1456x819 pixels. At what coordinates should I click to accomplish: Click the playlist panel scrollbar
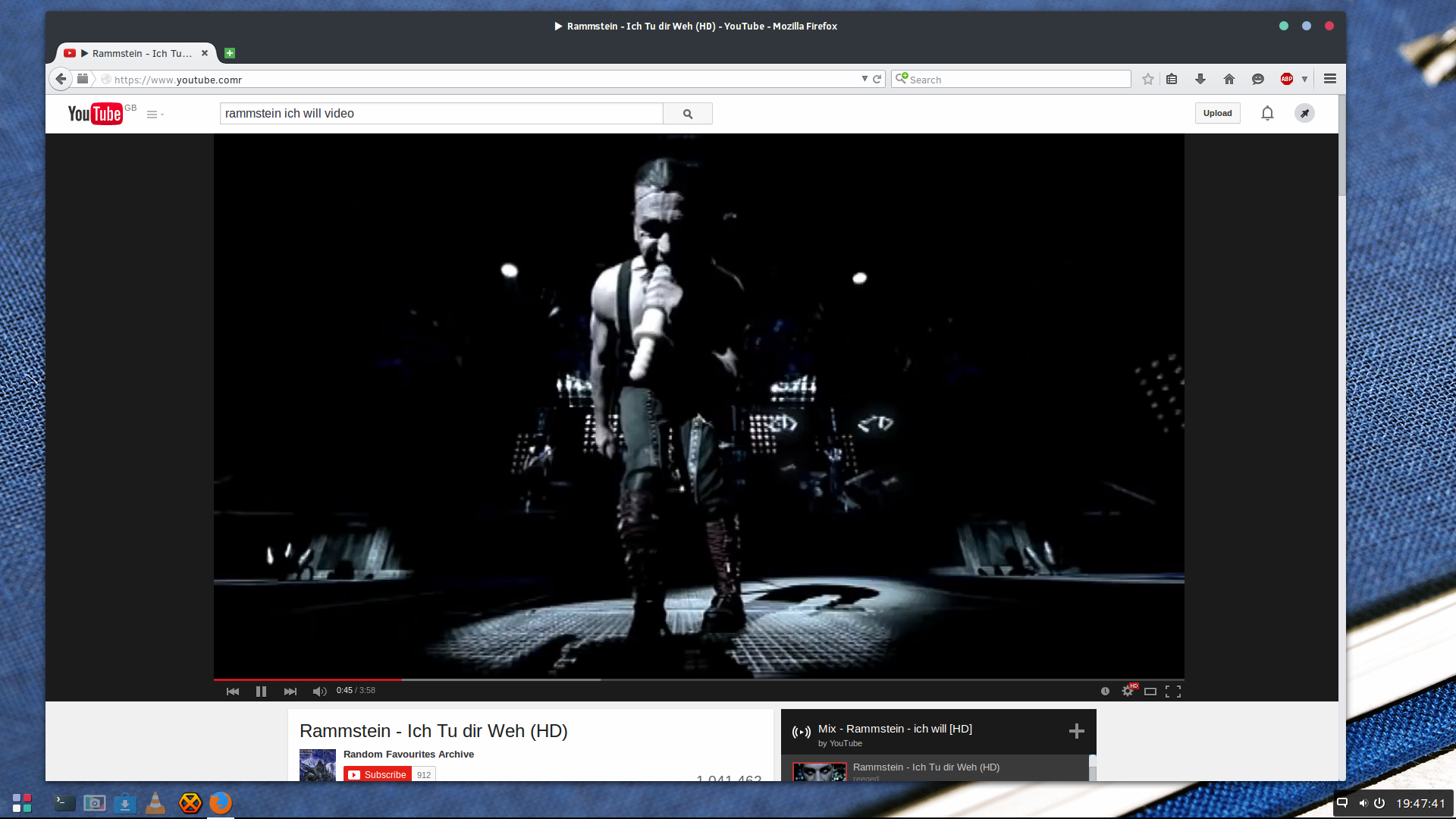pos(1093,768)
